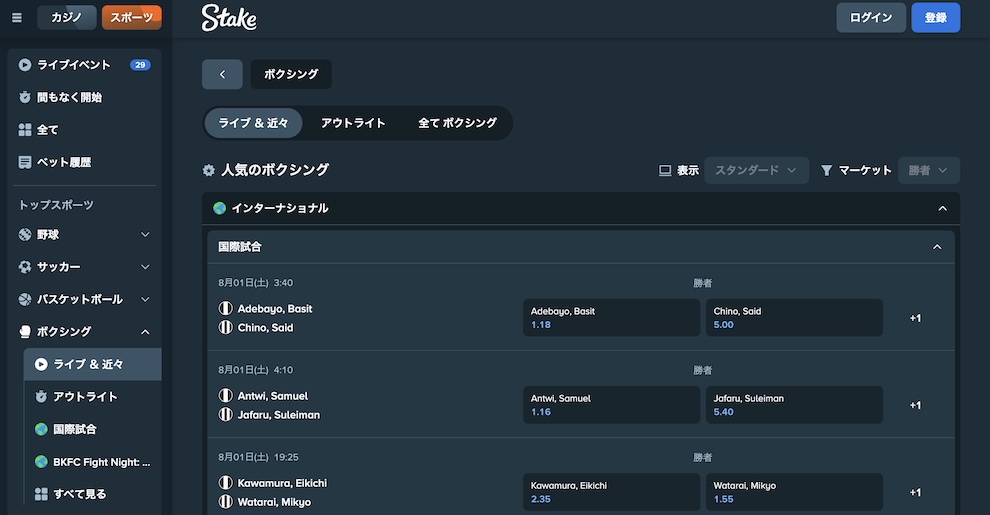Bet on Antwi, Samuel at 1.16
990x515 pixels.
tap(611, 405)
